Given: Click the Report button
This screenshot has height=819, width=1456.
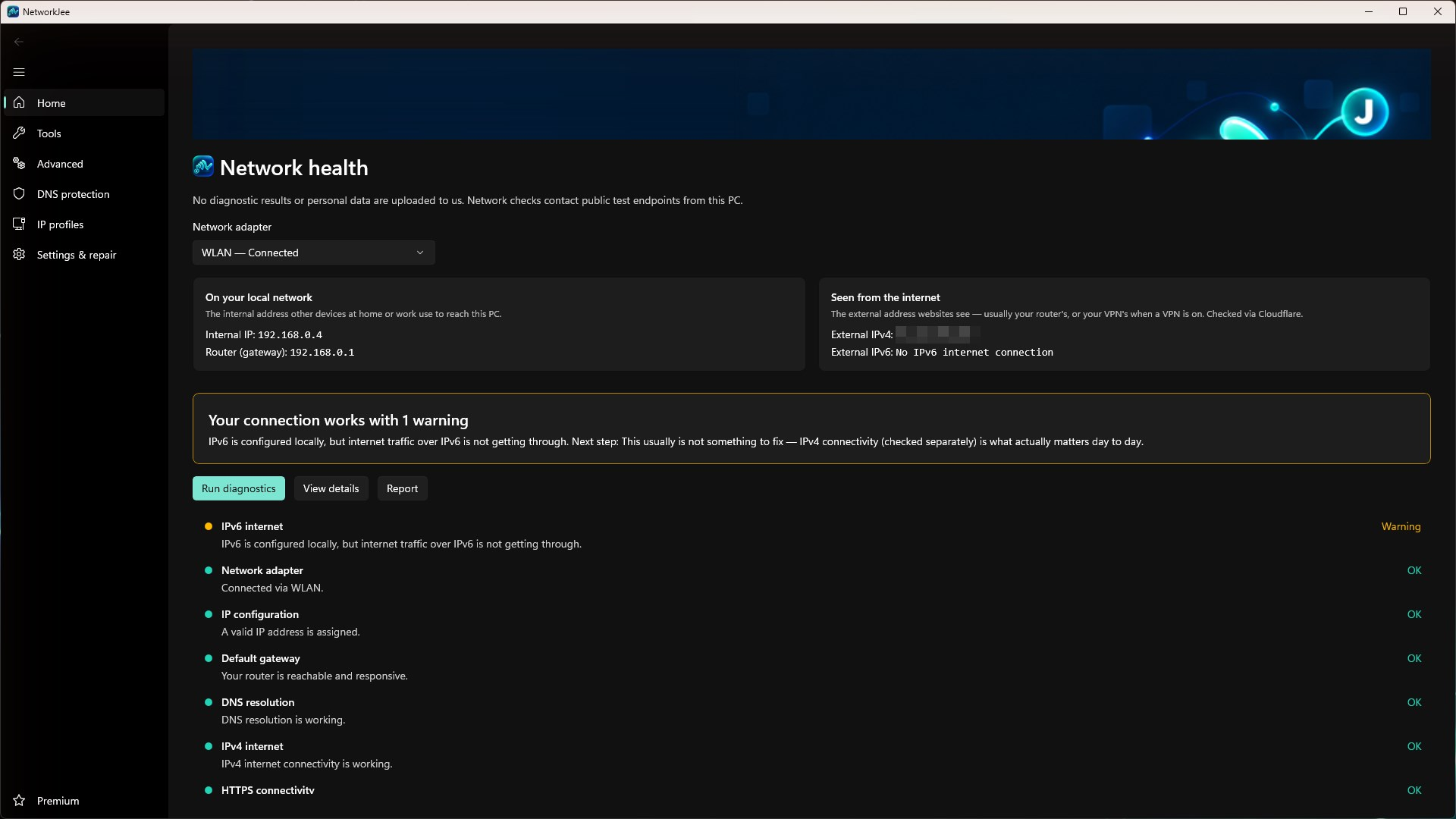Looking at the screenshot, I should click(402, 488).
